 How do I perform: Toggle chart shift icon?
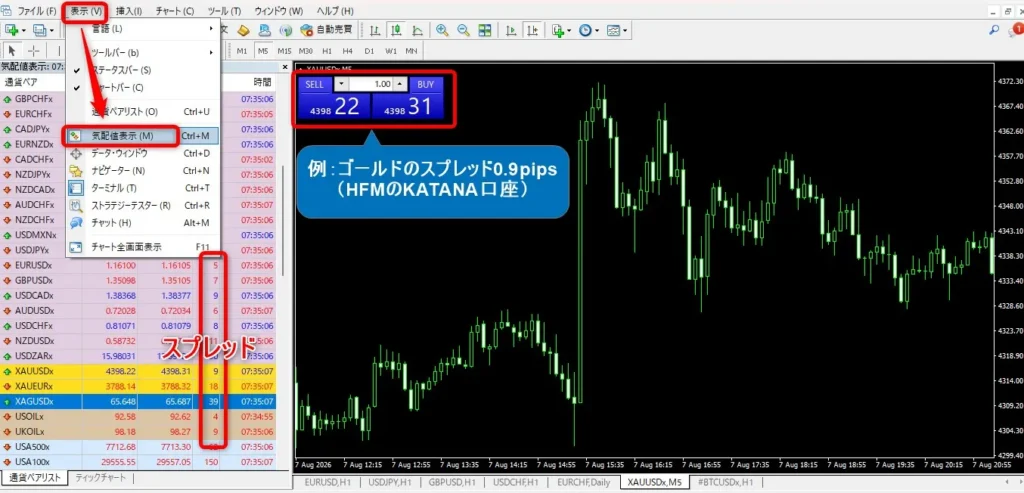[534, 30]
